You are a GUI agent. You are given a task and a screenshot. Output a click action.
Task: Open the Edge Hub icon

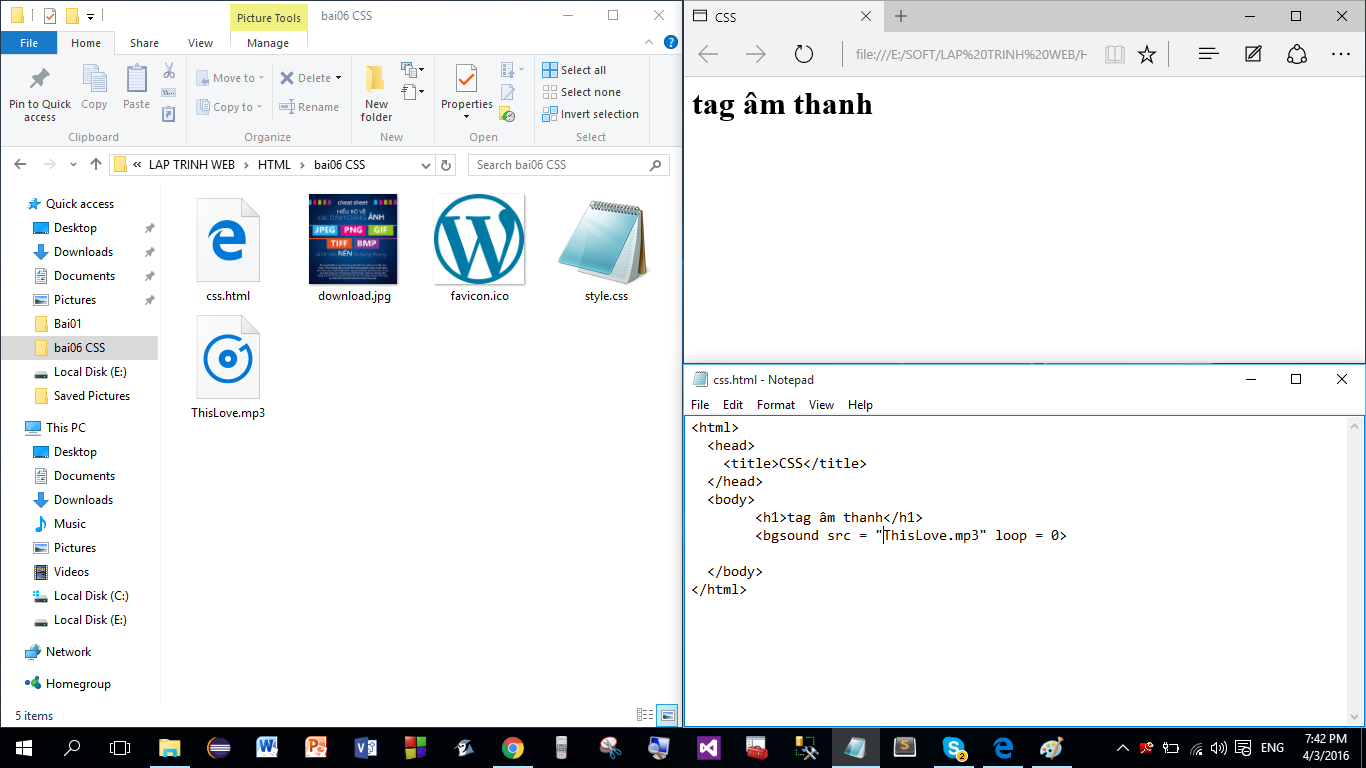(1208, 54)
